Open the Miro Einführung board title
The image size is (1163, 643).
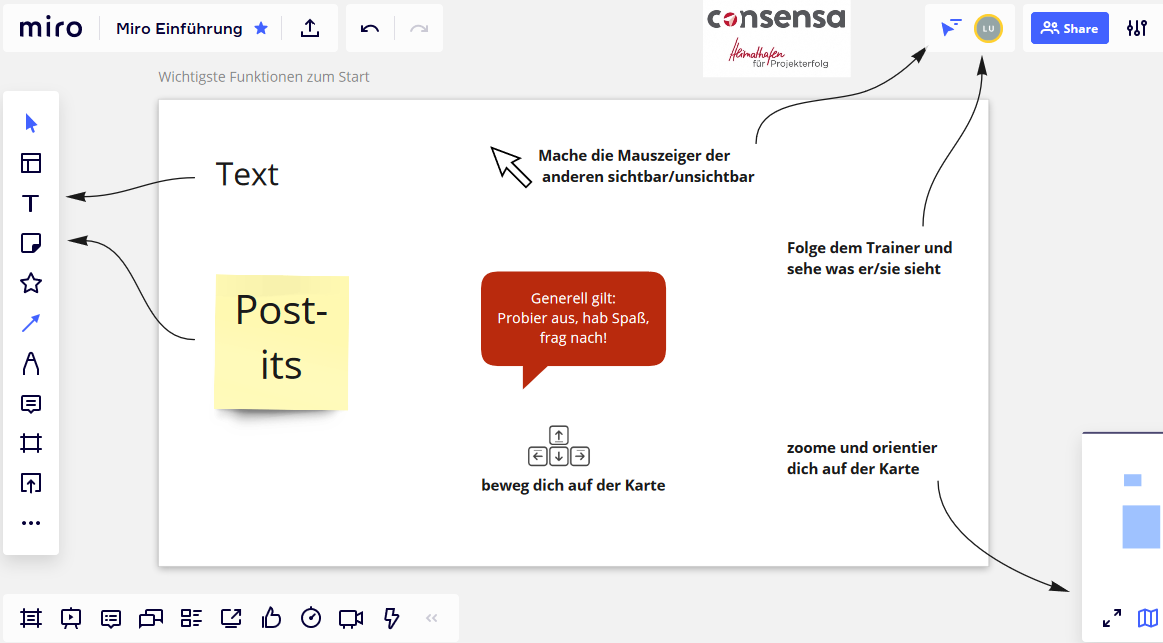(179, 28)
